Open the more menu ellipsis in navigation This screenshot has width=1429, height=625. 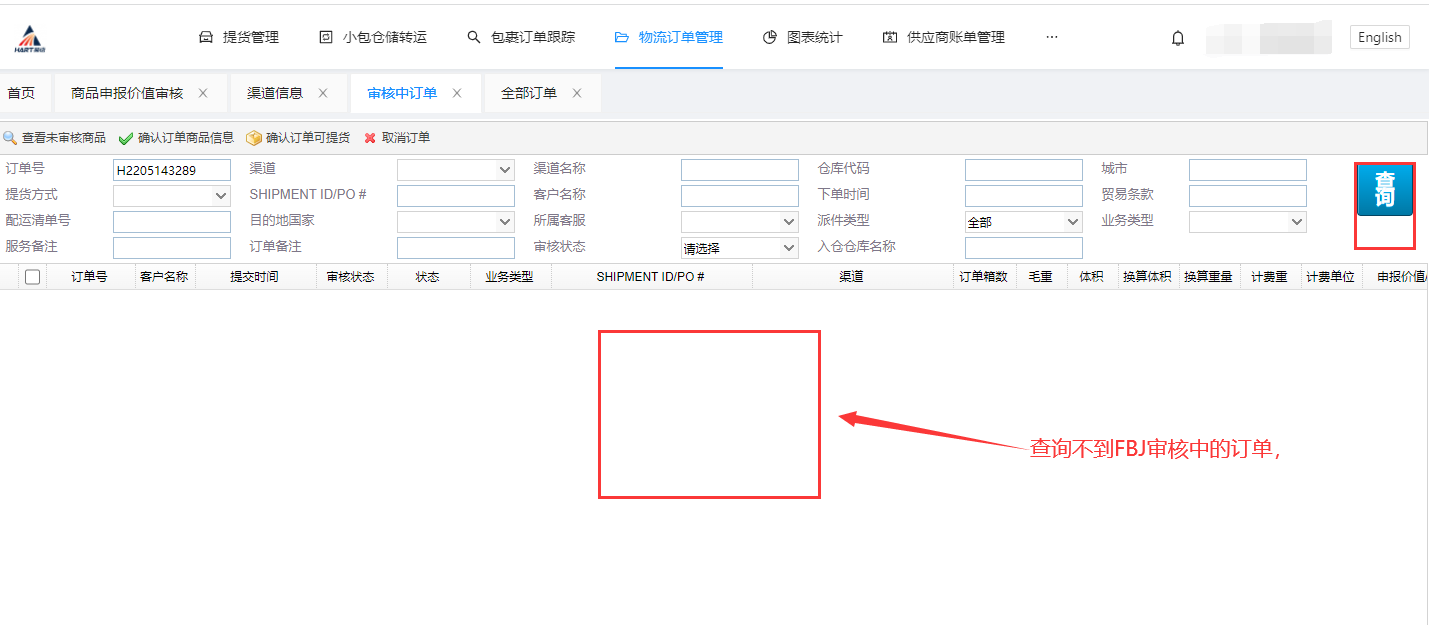coord(1051,37)
